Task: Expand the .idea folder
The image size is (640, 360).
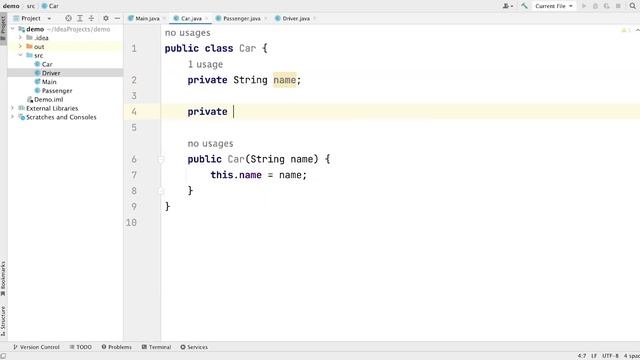Action: (20, 38)
